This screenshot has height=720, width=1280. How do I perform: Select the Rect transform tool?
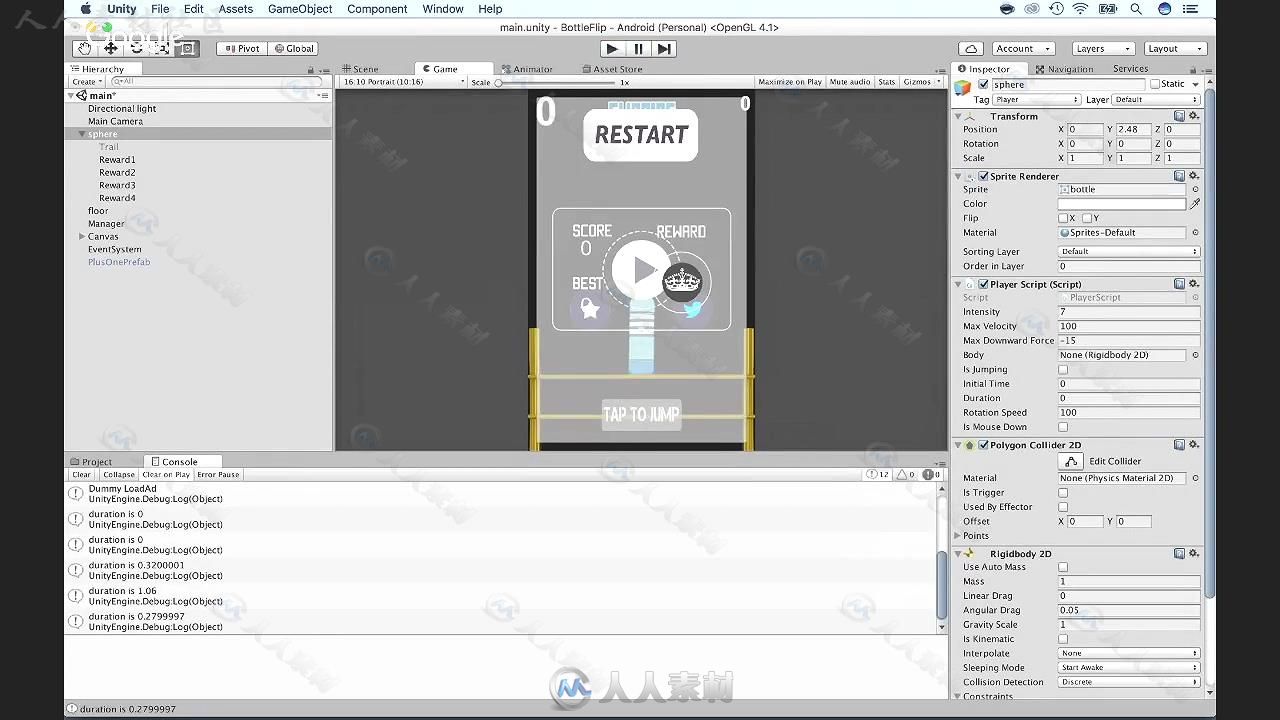point(188,48)
